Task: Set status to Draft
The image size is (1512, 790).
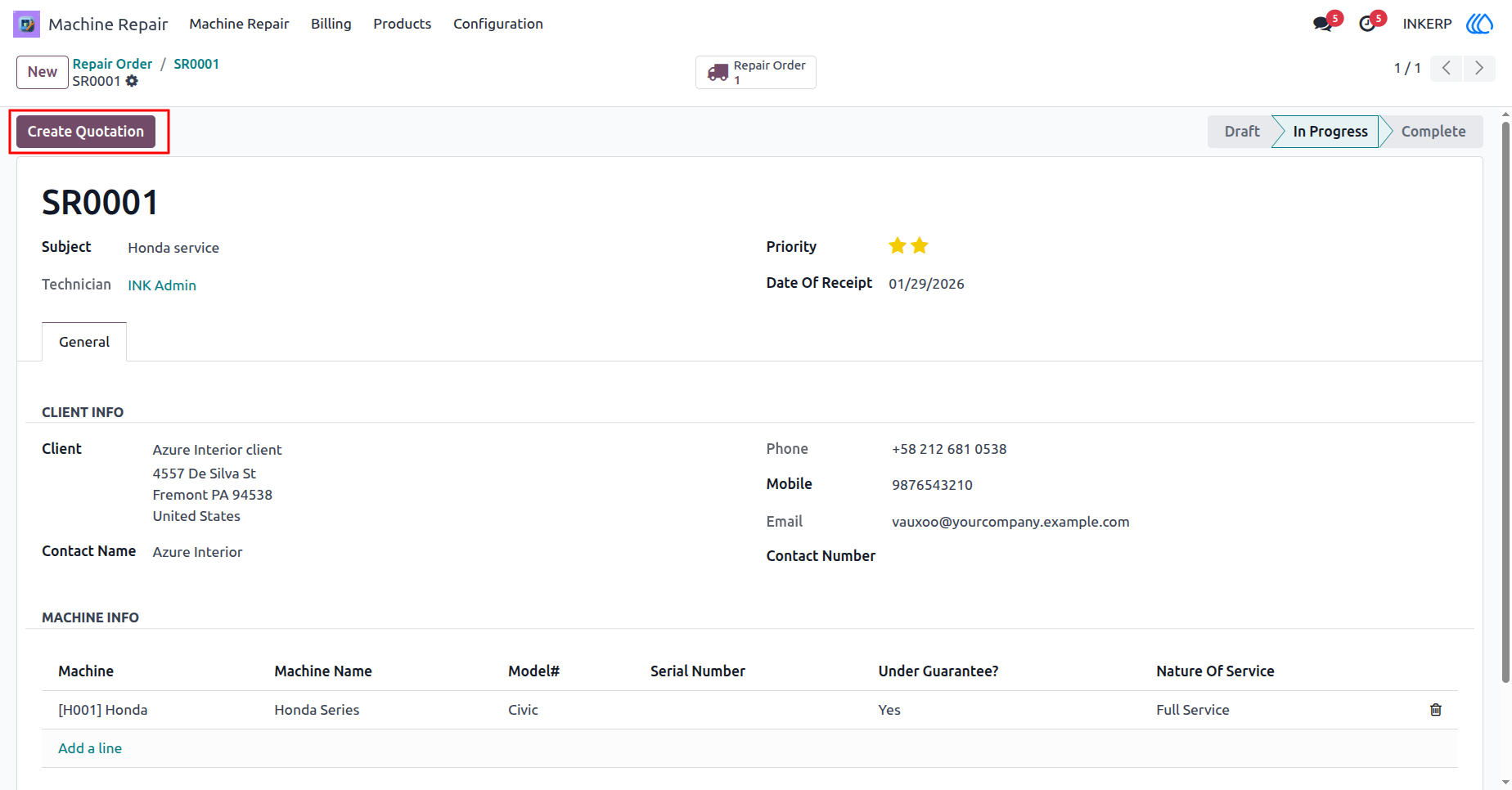Action: [1241, 132]
